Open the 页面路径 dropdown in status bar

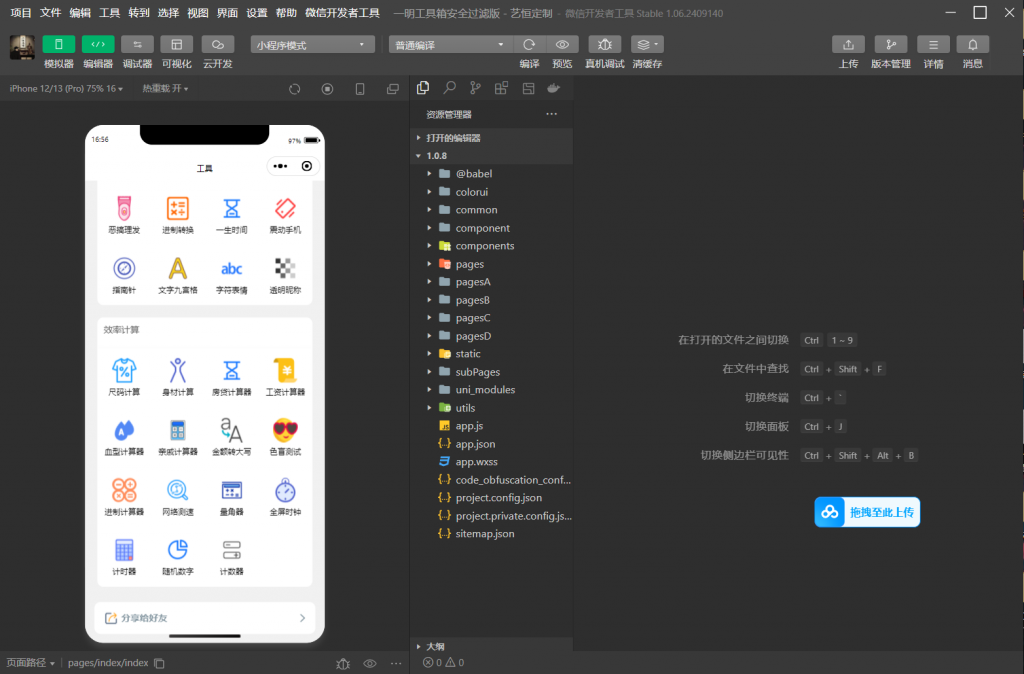(31, 662)
